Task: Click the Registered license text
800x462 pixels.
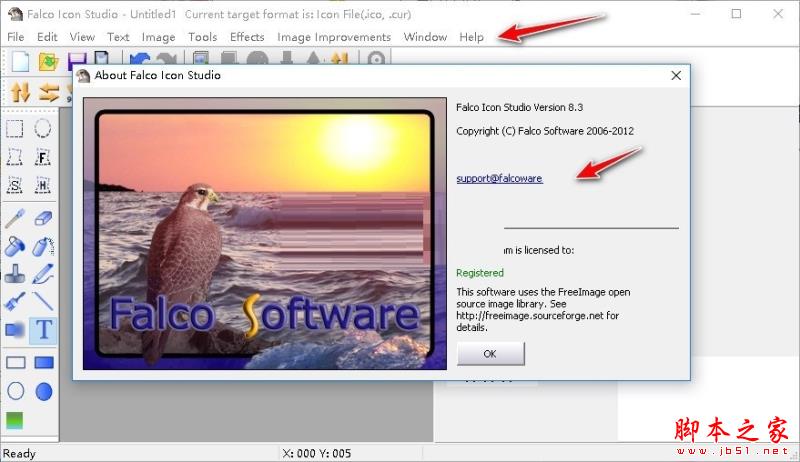Action: [x=480, y=273]
